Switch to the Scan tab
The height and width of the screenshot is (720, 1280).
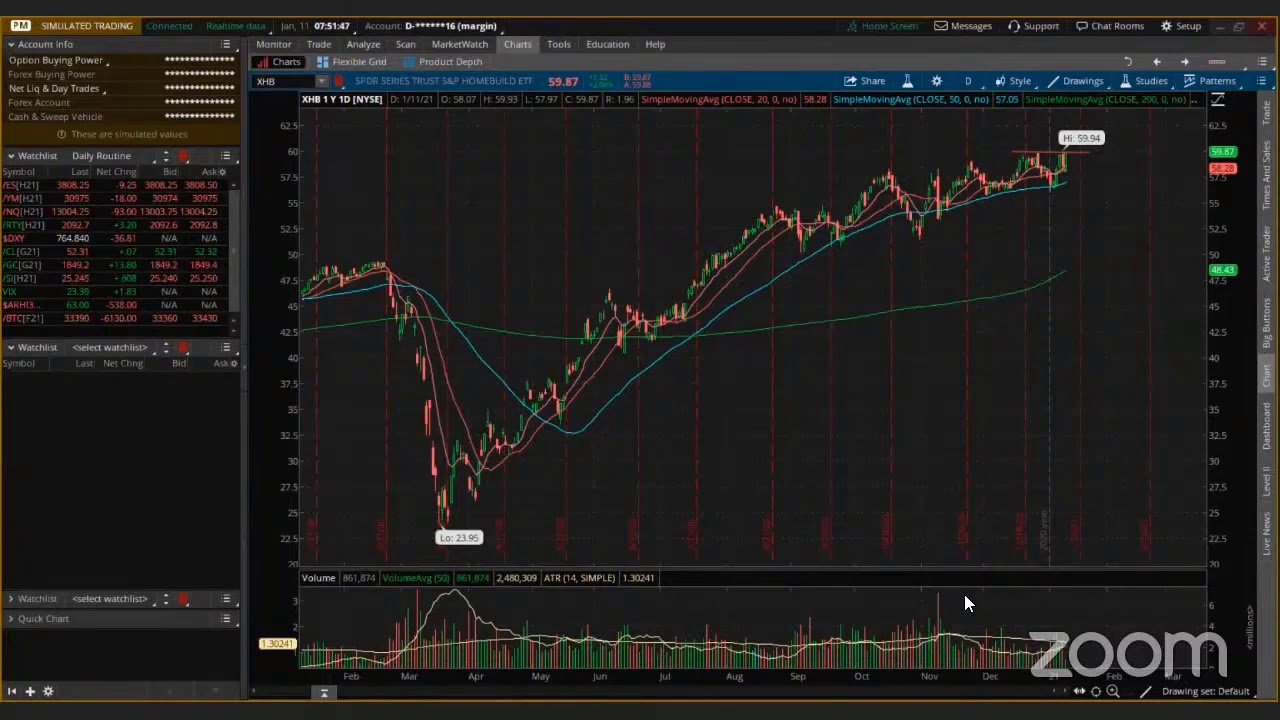[x=405, y=44]
